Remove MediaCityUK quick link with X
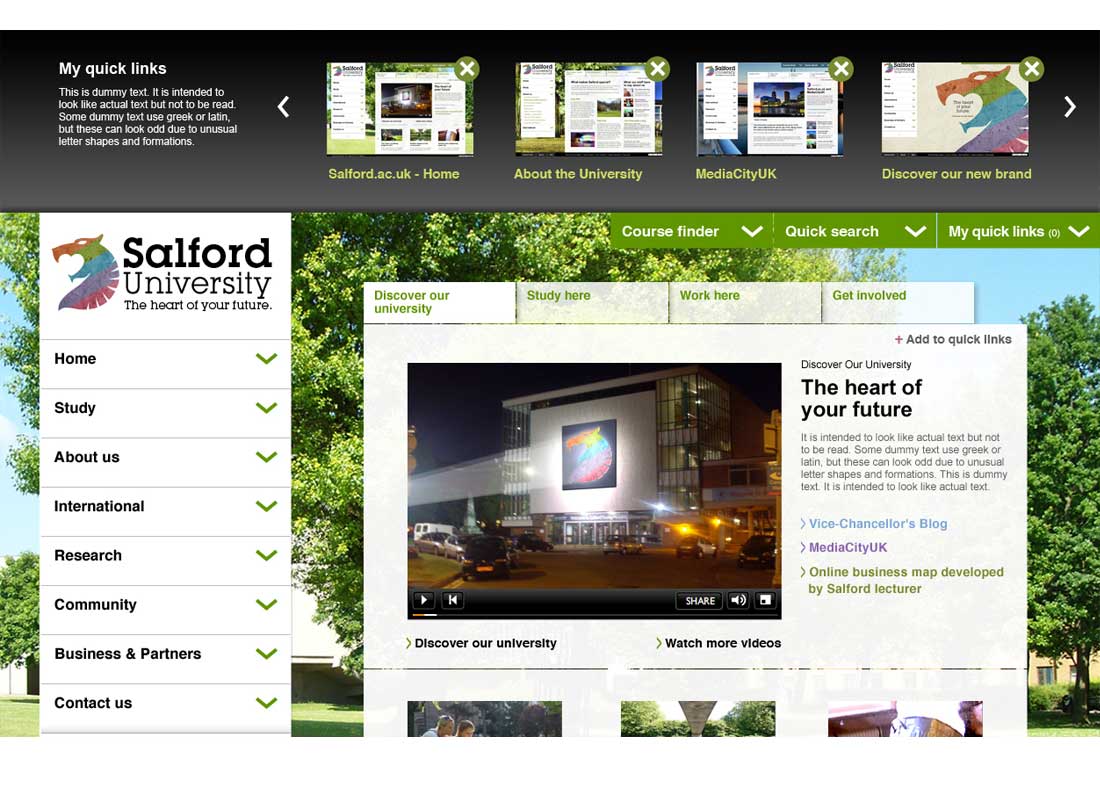The width and height of the screenshot is (1100, 800). [841, 69]
